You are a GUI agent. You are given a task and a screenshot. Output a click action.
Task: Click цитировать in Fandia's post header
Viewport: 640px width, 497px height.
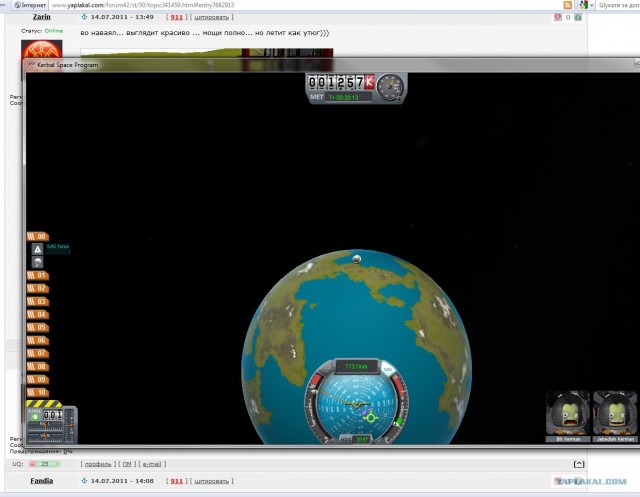(211, 481)
